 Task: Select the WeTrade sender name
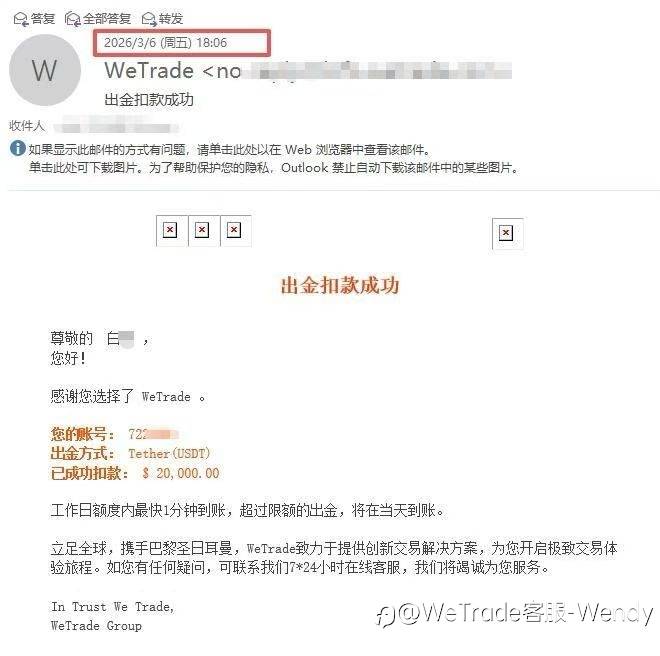point(149,70)
